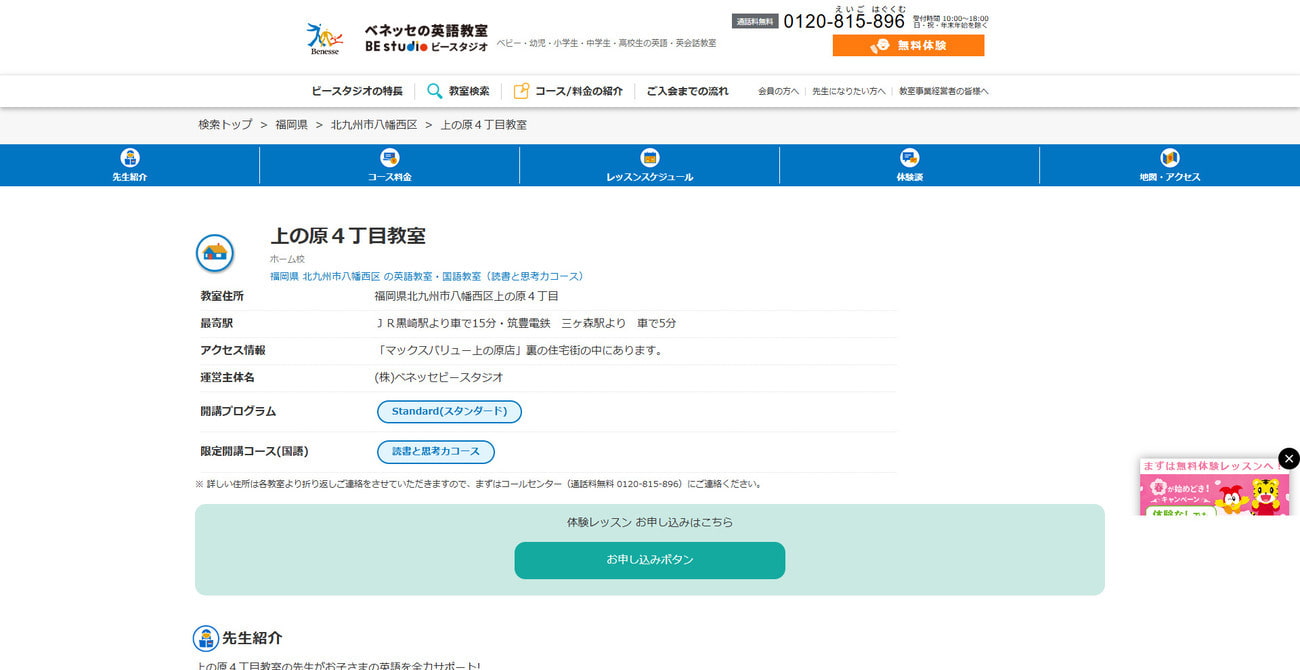Open 体験談 using its speech-bubble icon
The width and height of the screenshot is (1300, 670).
909,157
